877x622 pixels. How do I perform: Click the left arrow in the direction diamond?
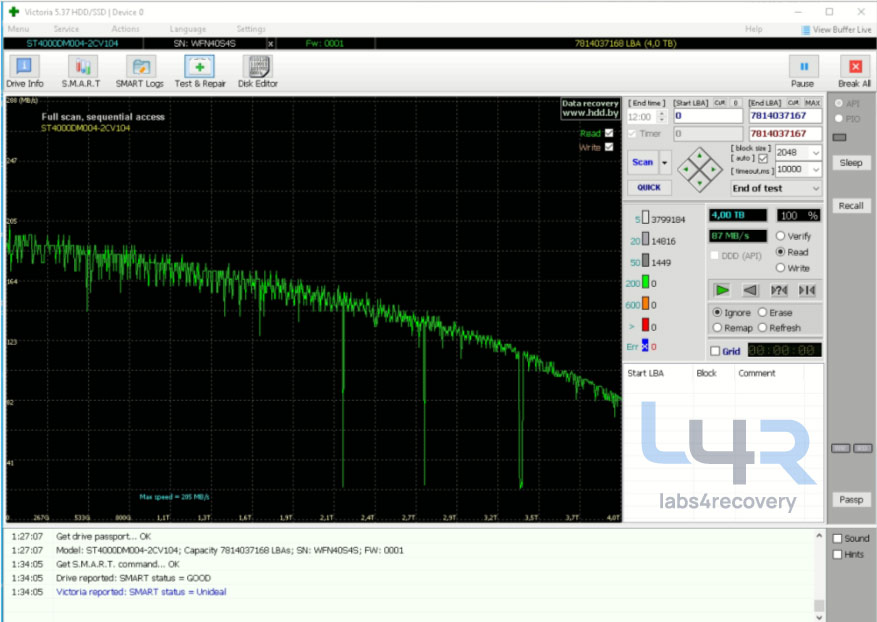tap(686, 169)
